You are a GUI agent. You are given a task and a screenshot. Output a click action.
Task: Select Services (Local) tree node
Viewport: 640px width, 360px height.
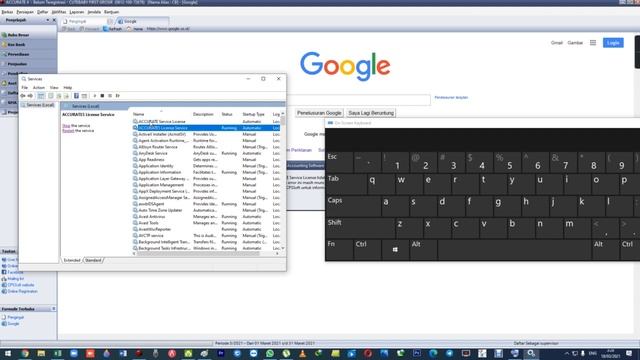[x=40, y=105]
